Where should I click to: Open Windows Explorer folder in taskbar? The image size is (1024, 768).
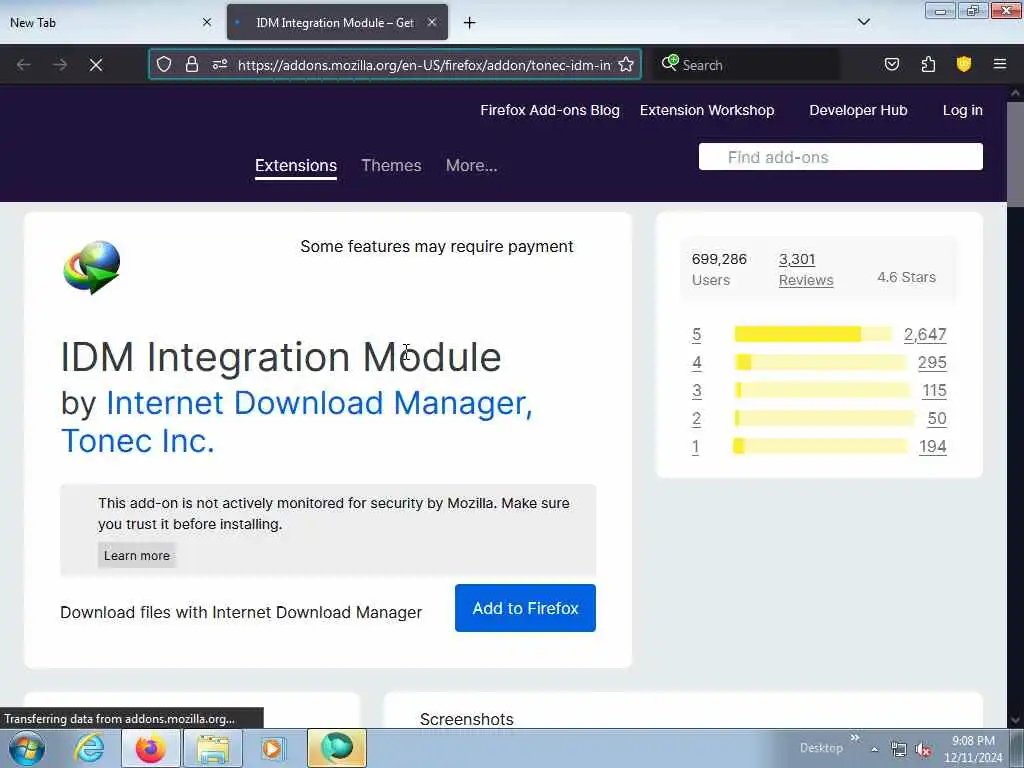pos(213,748)
